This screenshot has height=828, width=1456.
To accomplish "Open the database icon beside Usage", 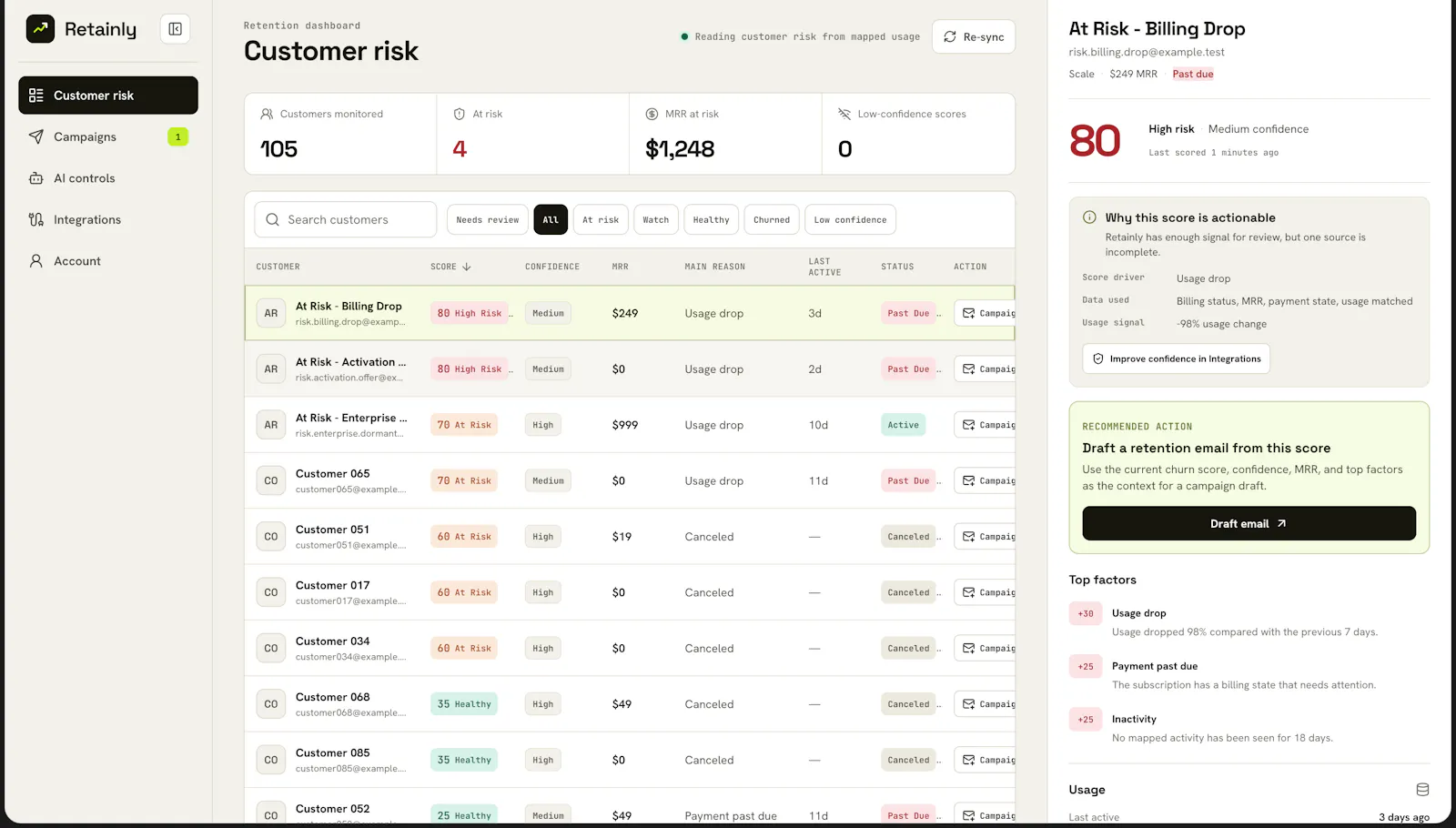I will [1422, 790].
